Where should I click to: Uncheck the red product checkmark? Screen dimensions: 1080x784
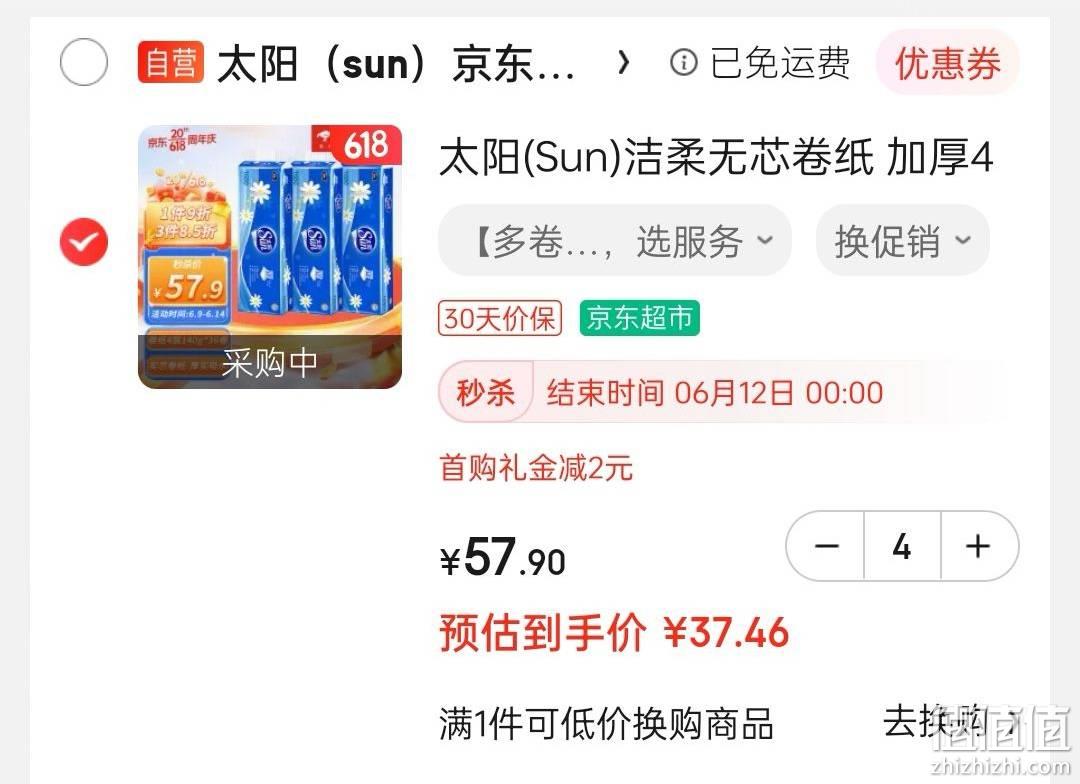click(84, 242)
